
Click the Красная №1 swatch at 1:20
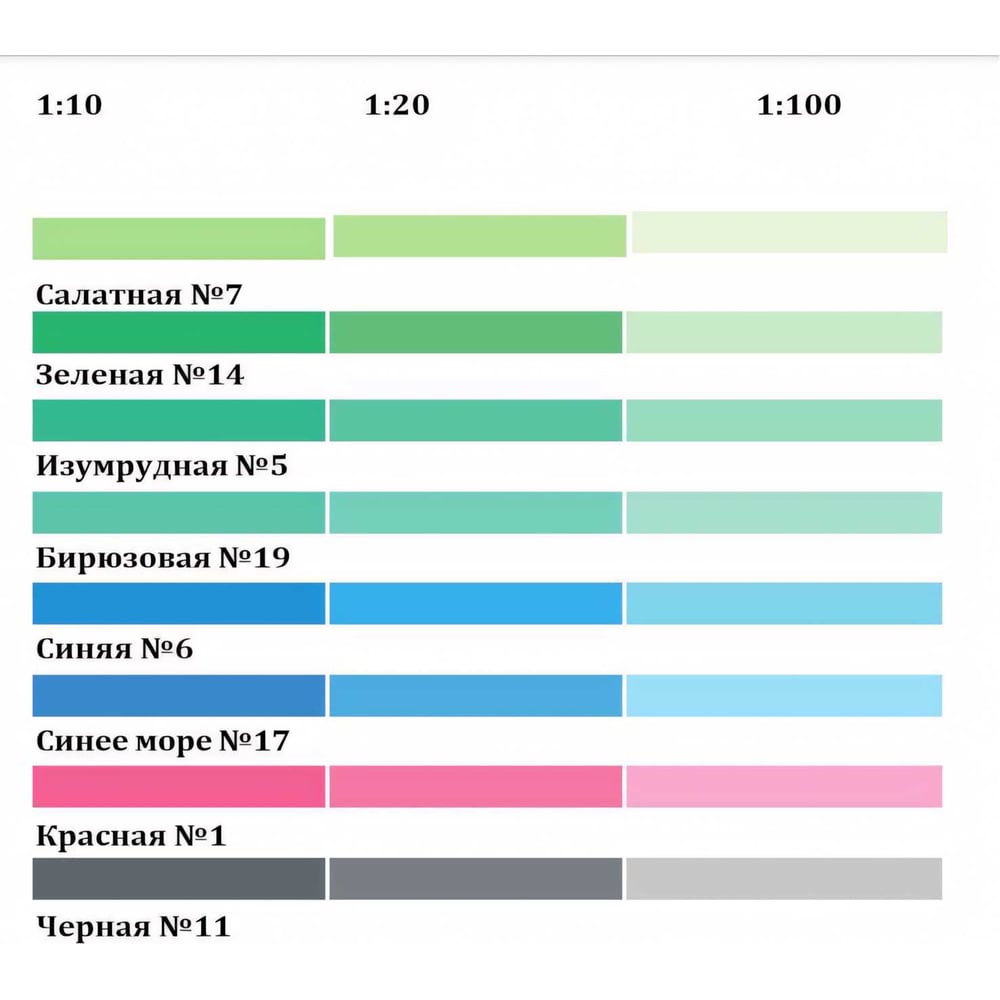(475, 786)
